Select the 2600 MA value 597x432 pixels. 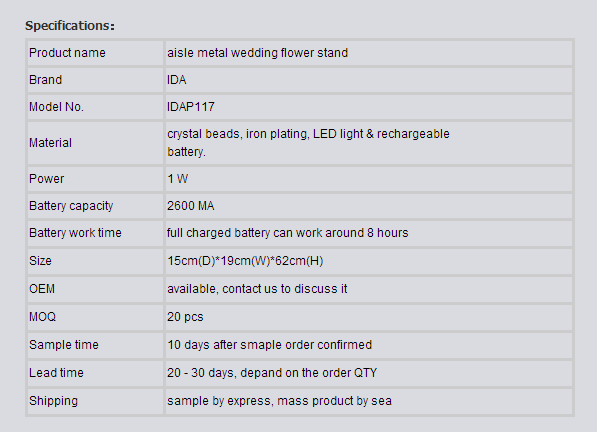coord(191,206)
